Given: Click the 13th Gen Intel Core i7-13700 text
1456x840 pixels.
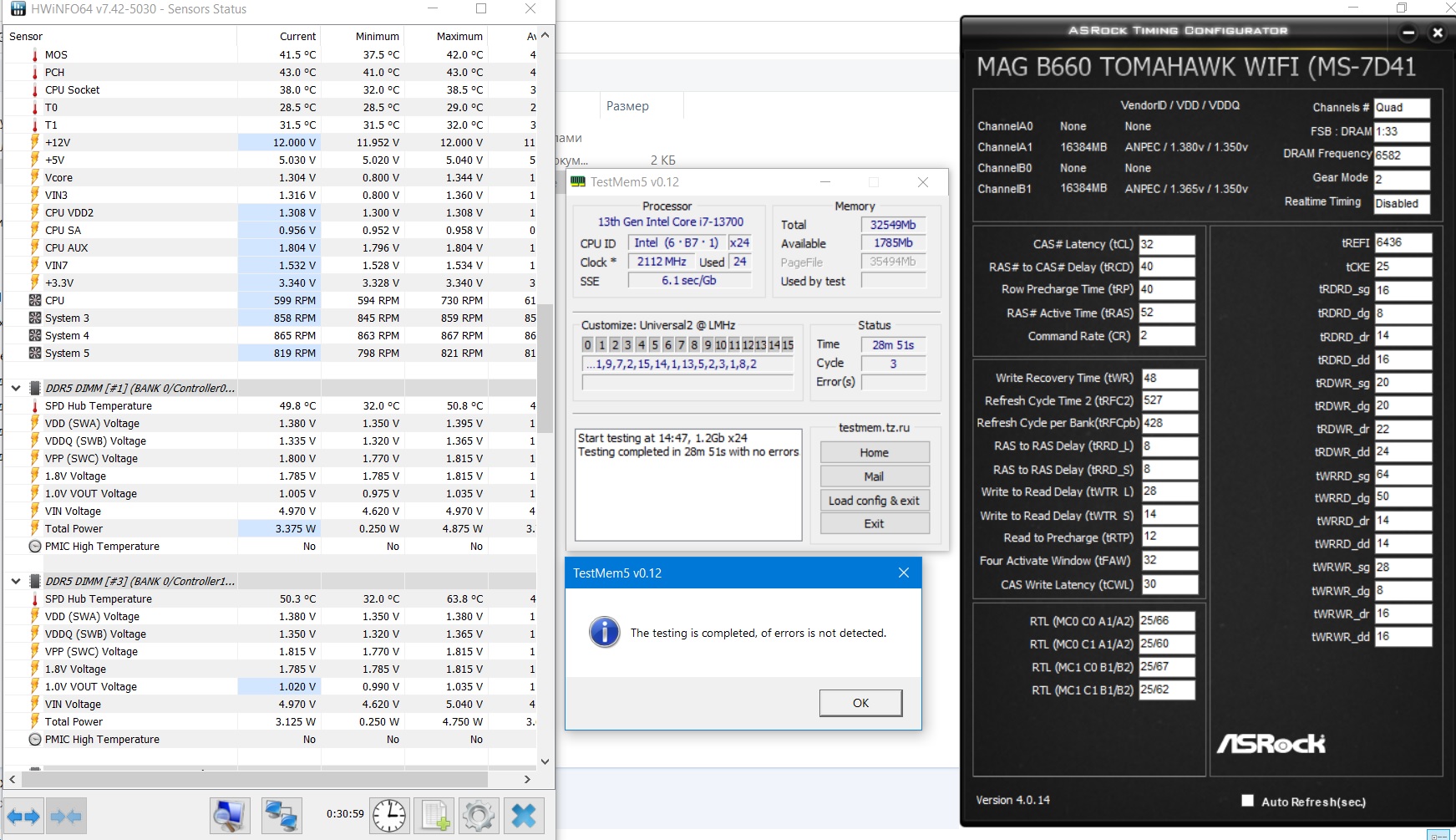Looking at the screenshot, I should tap(670, 221).
